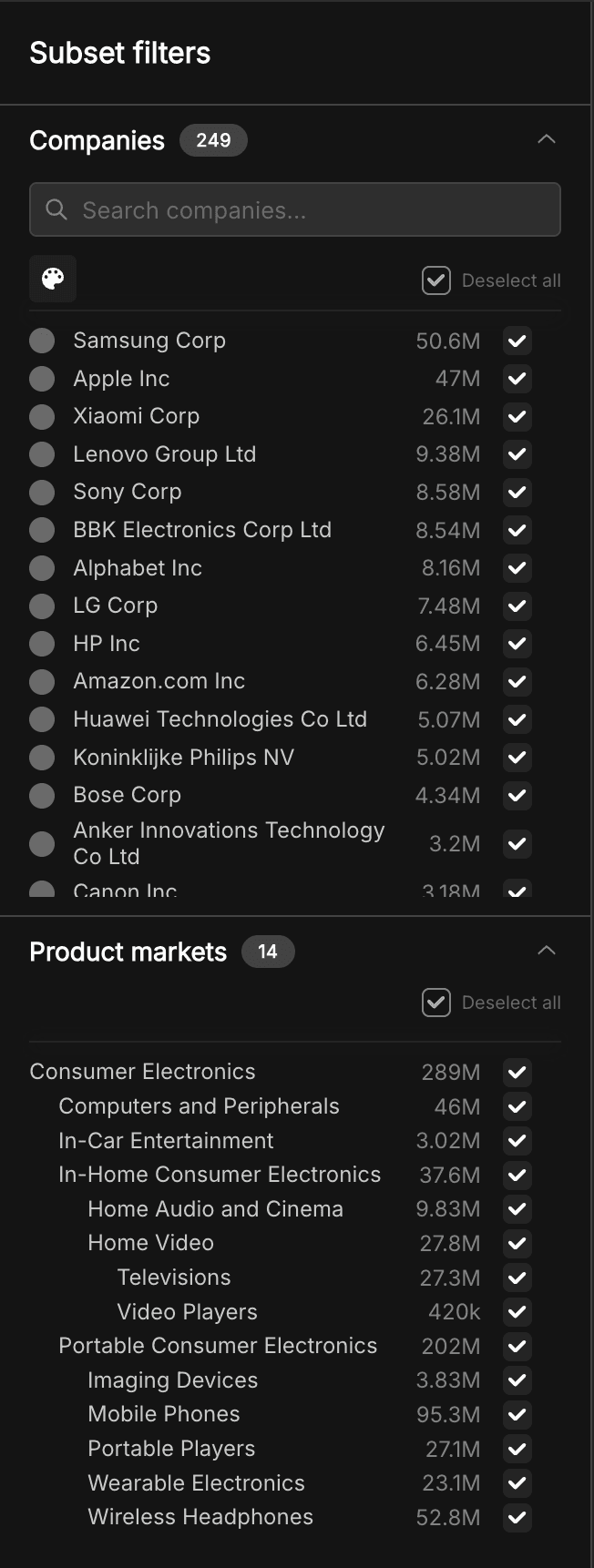Uncheck the Sony Corp checkbox

(x=517, y=493)
